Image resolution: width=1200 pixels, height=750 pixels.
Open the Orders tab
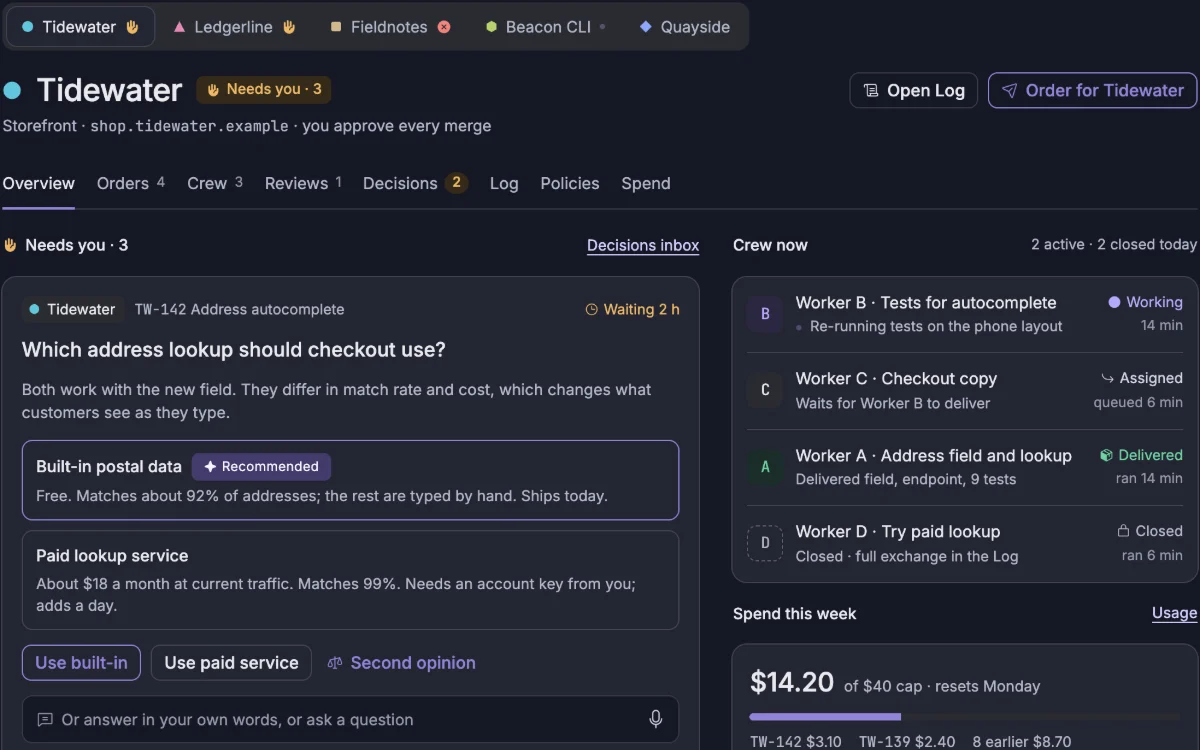[x=131, y=183]
